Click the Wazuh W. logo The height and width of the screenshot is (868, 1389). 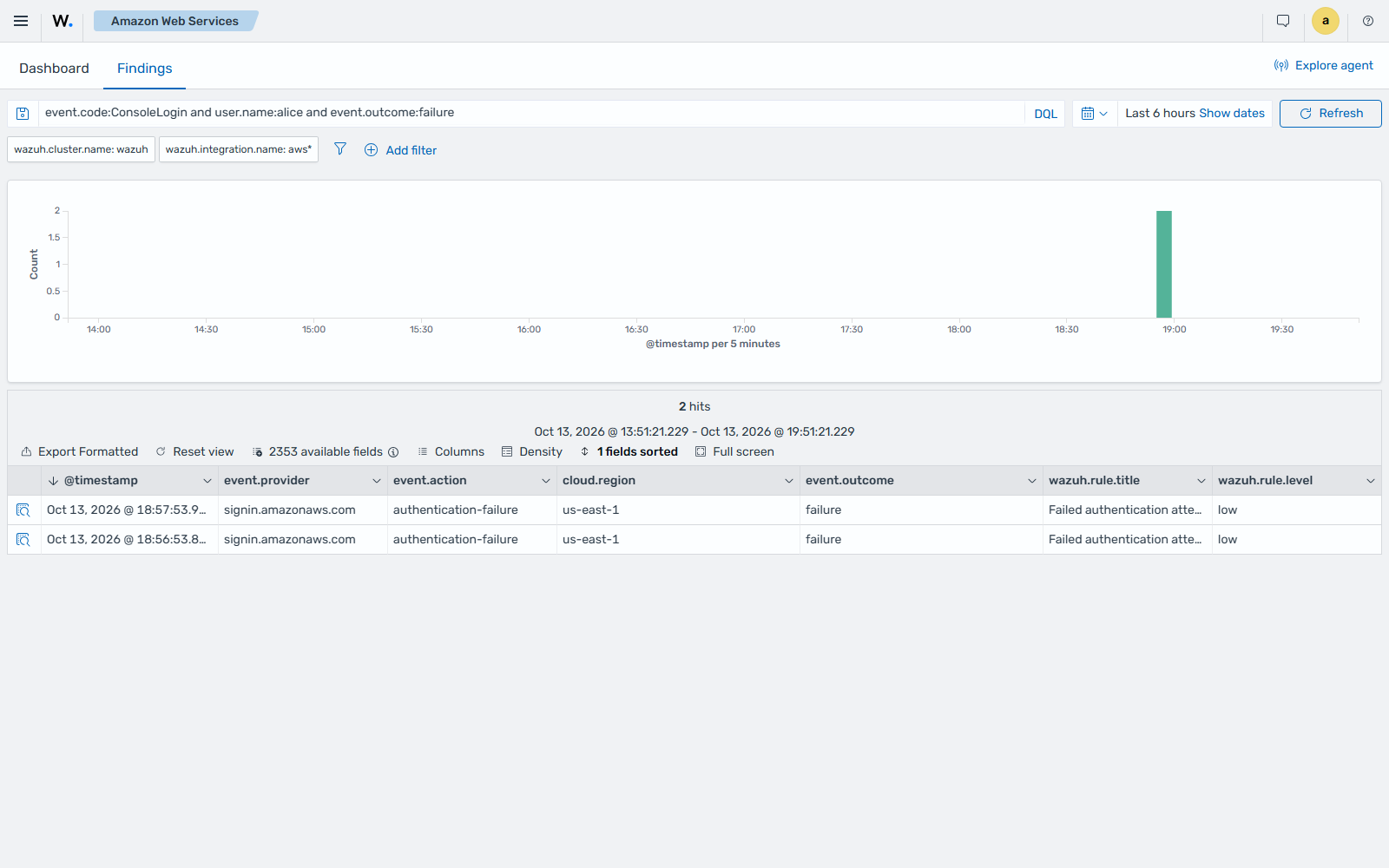click(x=63, y=21)
